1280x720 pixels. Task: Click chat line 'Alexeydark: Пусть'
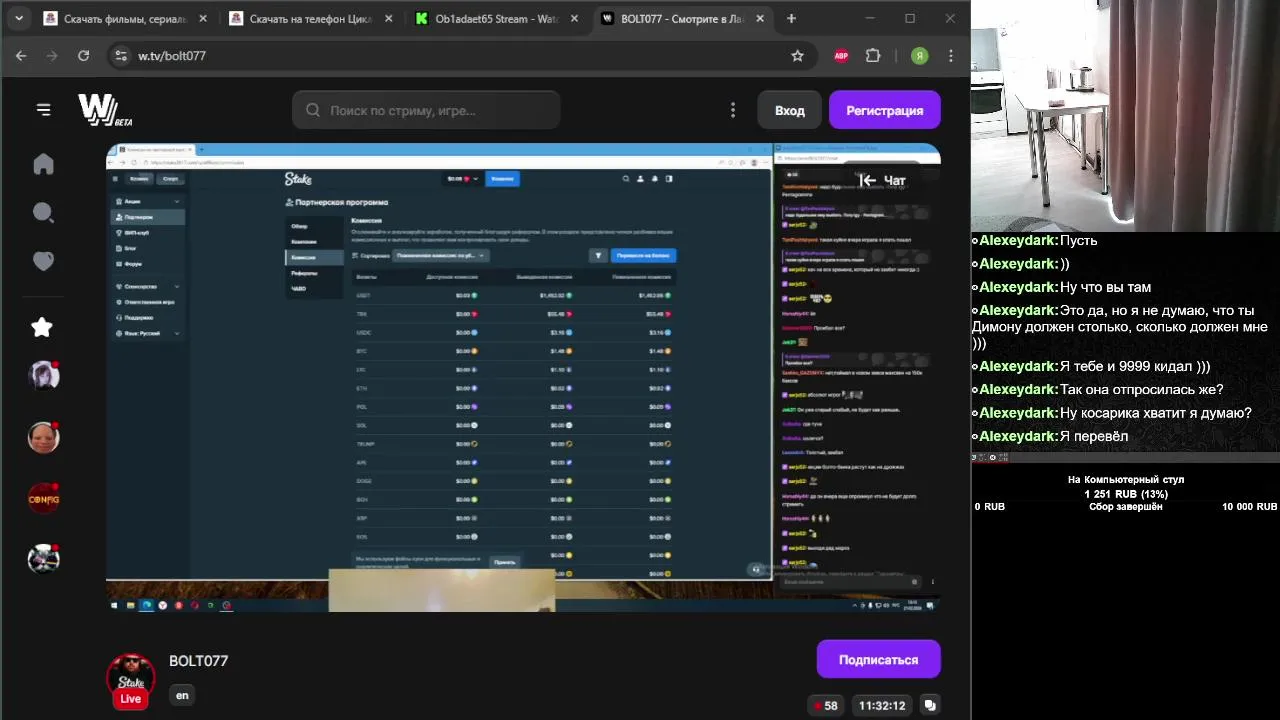point(1035,240)
